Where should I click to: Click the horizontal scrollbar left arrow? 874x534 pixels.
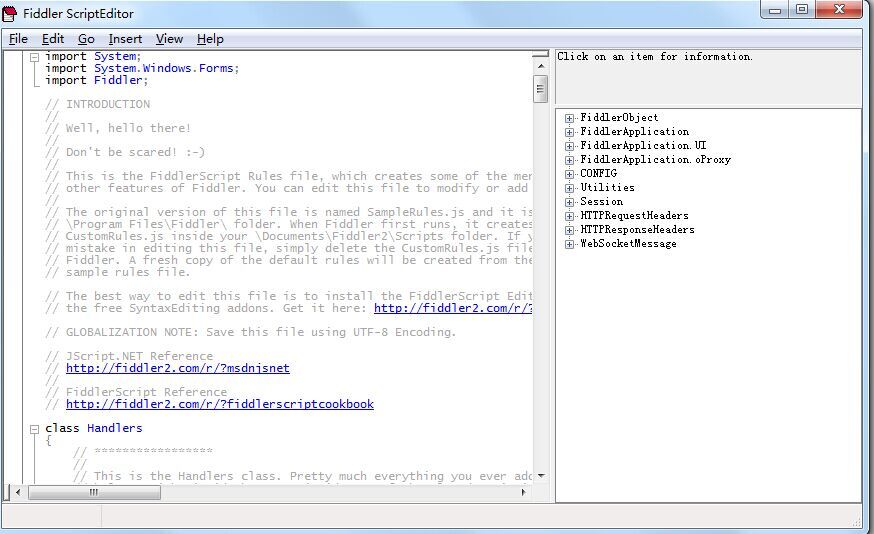click(x=18, y=492)
